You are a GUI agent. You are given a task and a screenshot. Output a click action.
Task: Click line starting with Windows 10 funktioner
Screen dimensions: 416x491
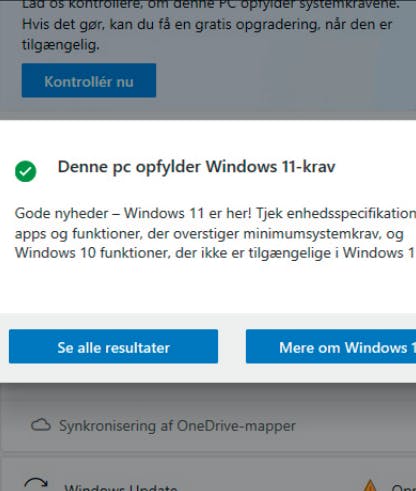coord(215,253)
